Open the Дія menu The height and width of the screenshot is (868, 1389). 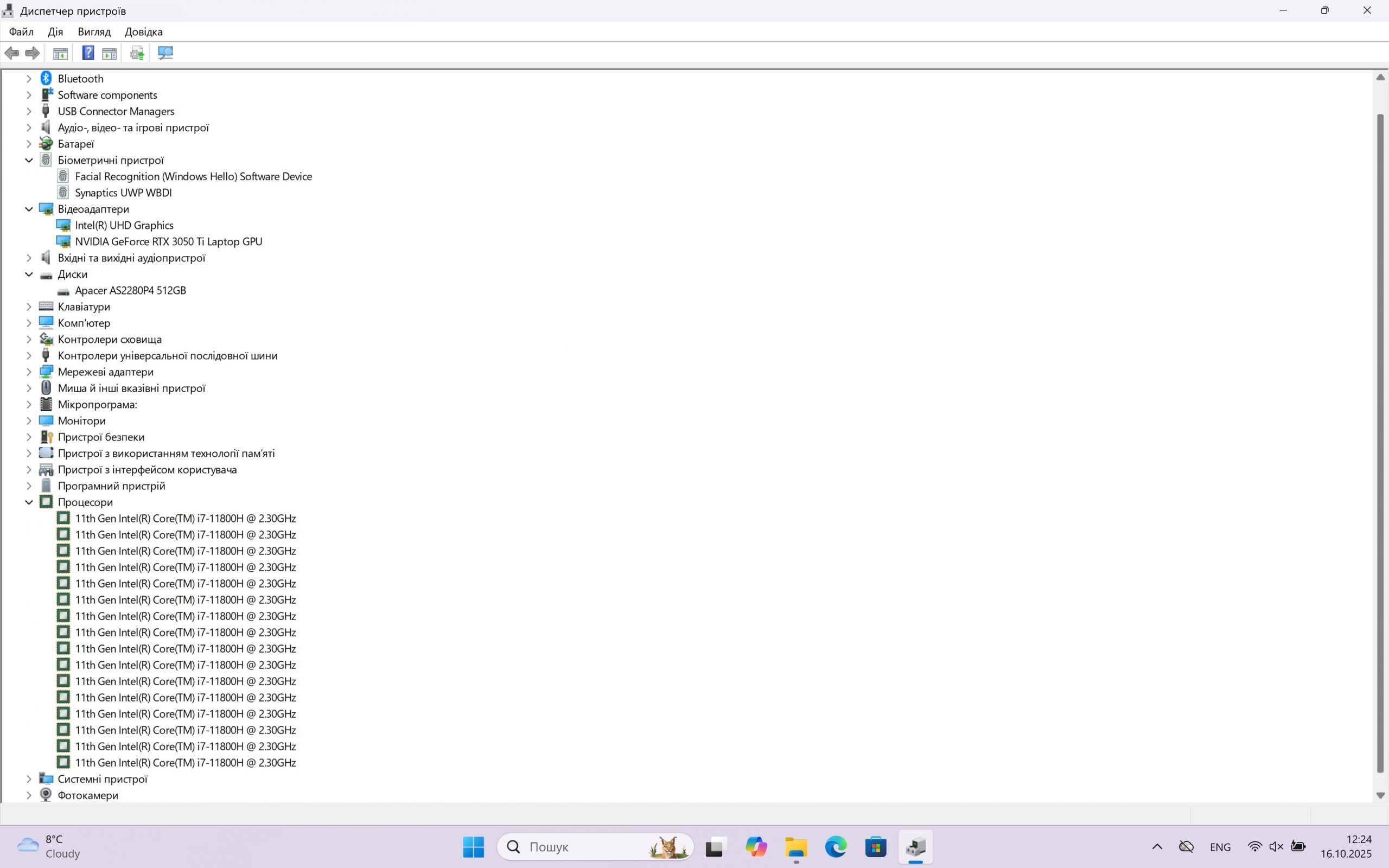(55, 32)
